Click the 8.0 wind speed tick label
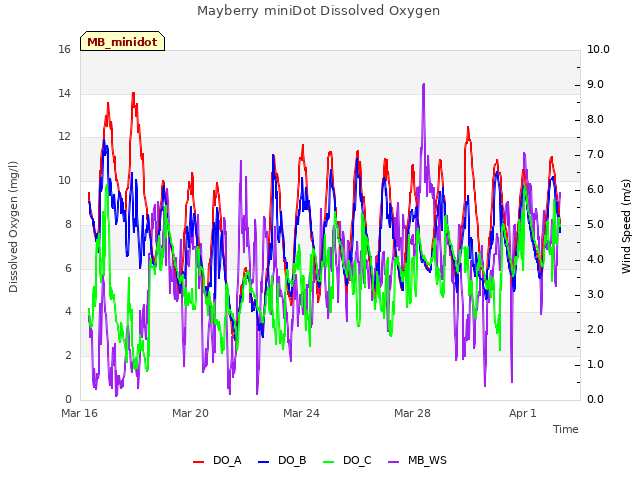640x480 pixels. point(595,119)
